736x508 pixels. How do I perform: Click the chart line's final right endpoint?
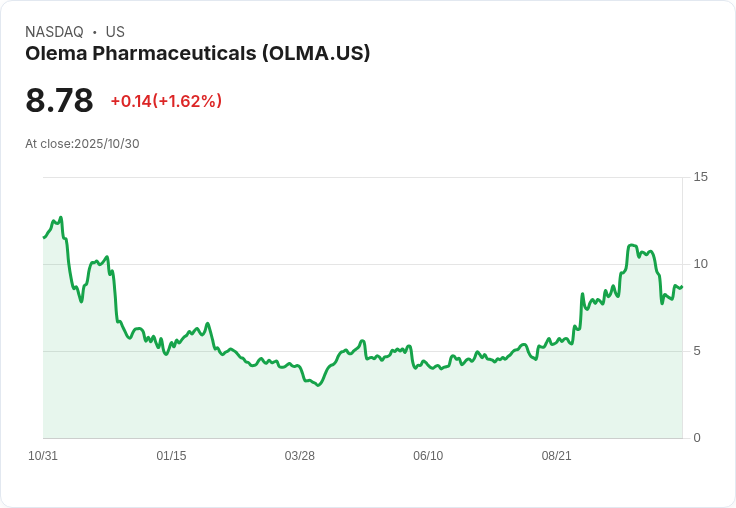click(682, 286)
